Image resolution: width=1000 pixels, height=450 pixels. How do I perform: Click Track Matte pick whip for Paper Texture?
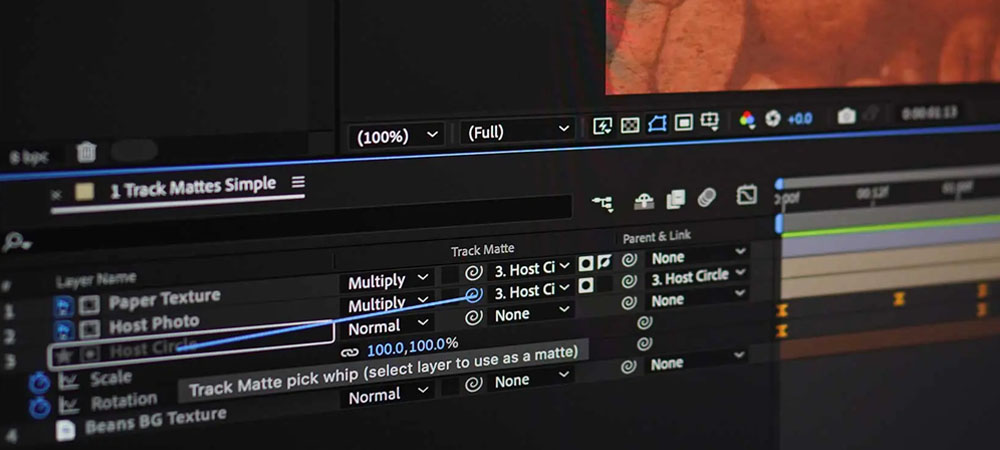[x=473, y=273]
